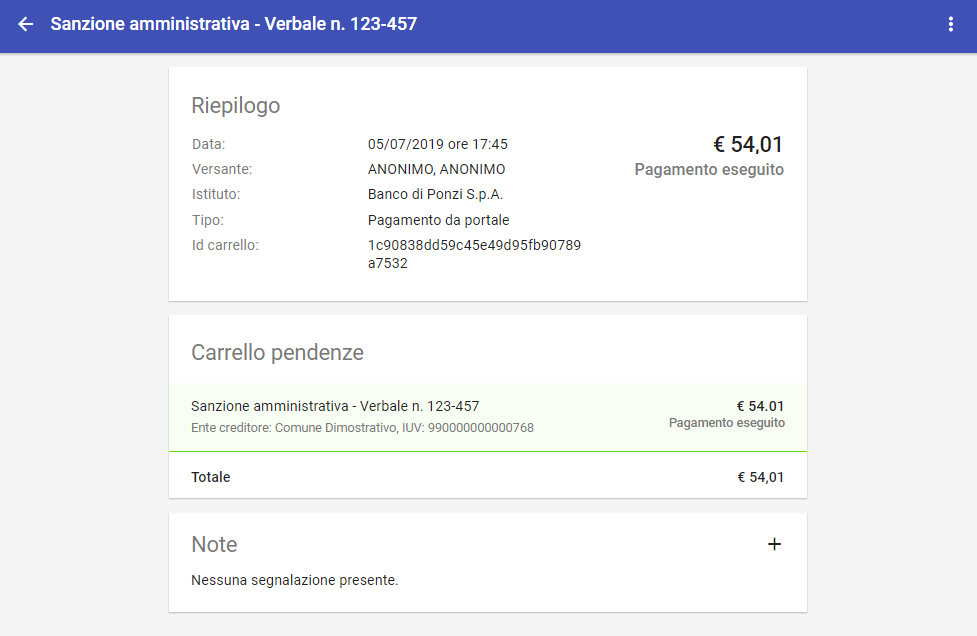Click the '€ 54.01' amount in pending row
Screen dimensions: 977x636
[760, 406]
